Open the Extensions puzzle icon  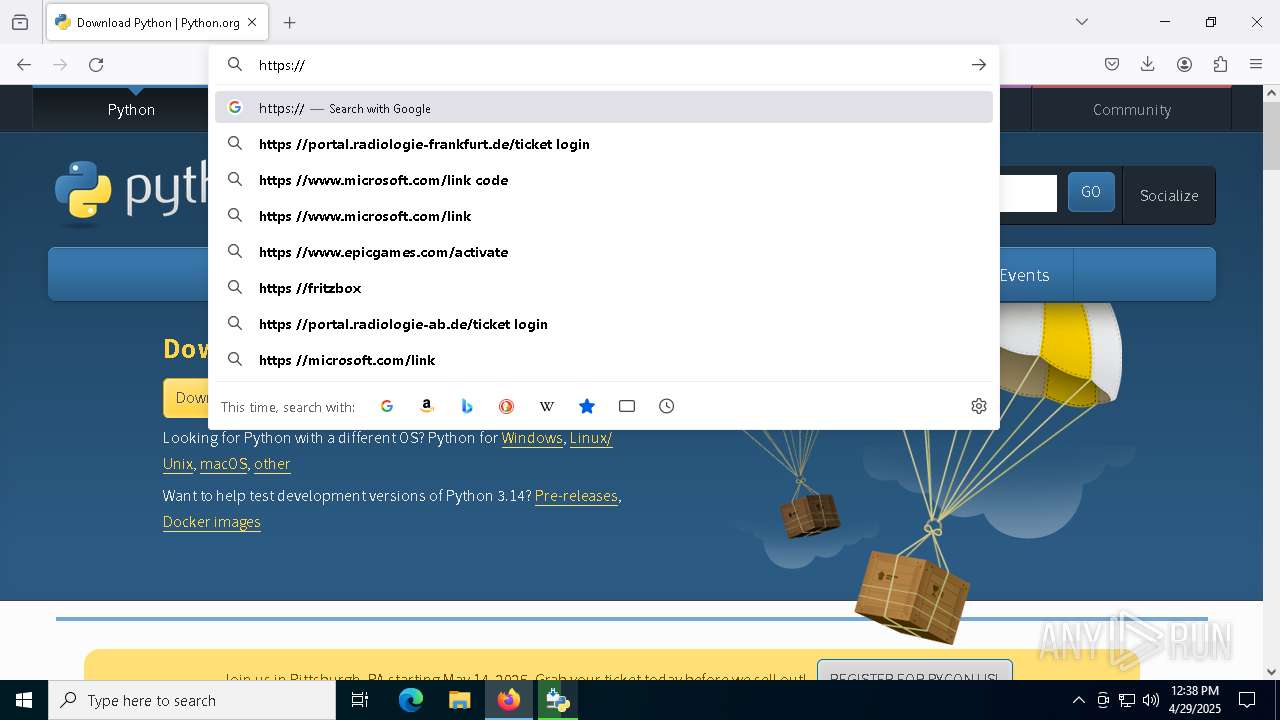[x=1220, y=64]
